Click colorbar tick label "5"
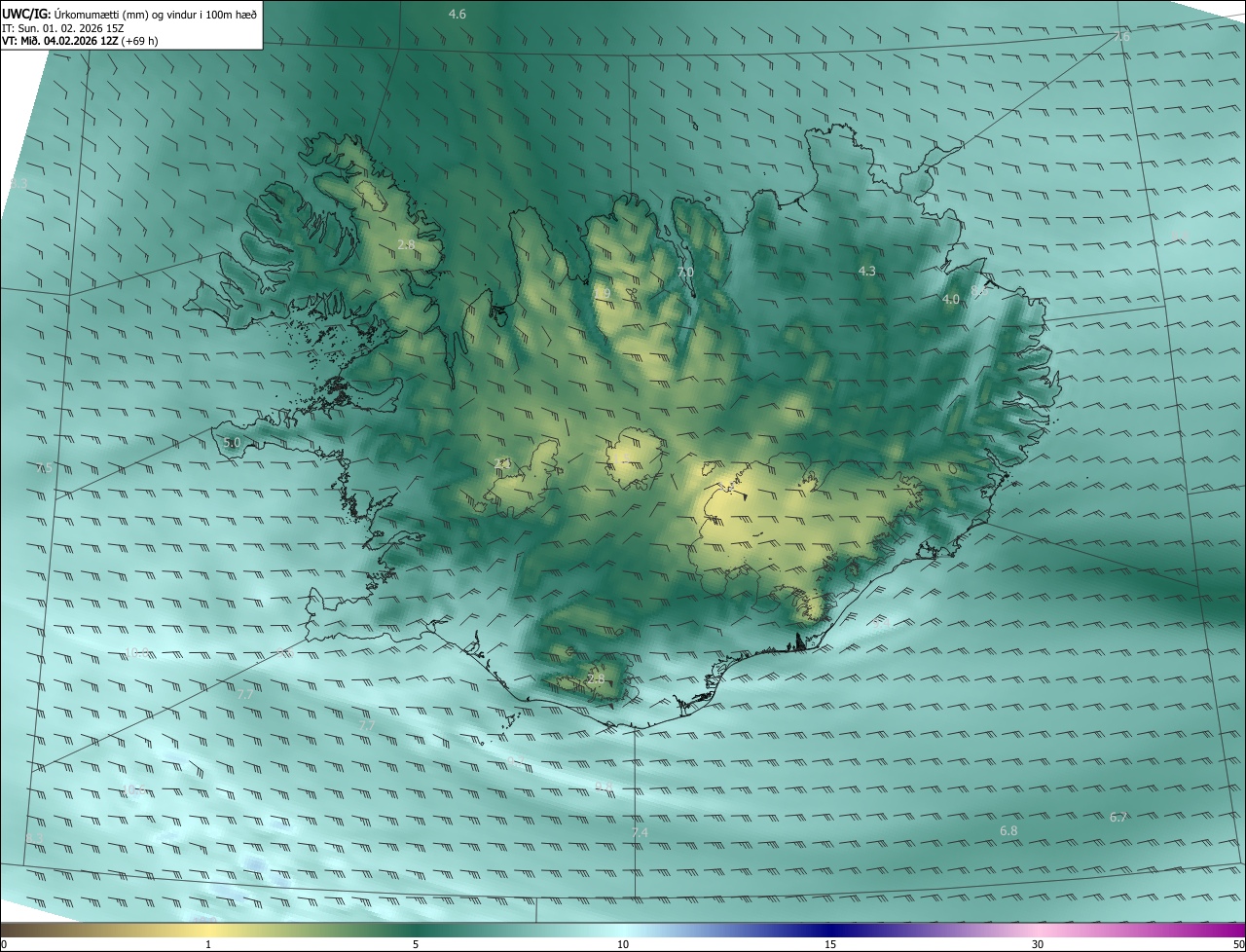 [x=416, y=945]
